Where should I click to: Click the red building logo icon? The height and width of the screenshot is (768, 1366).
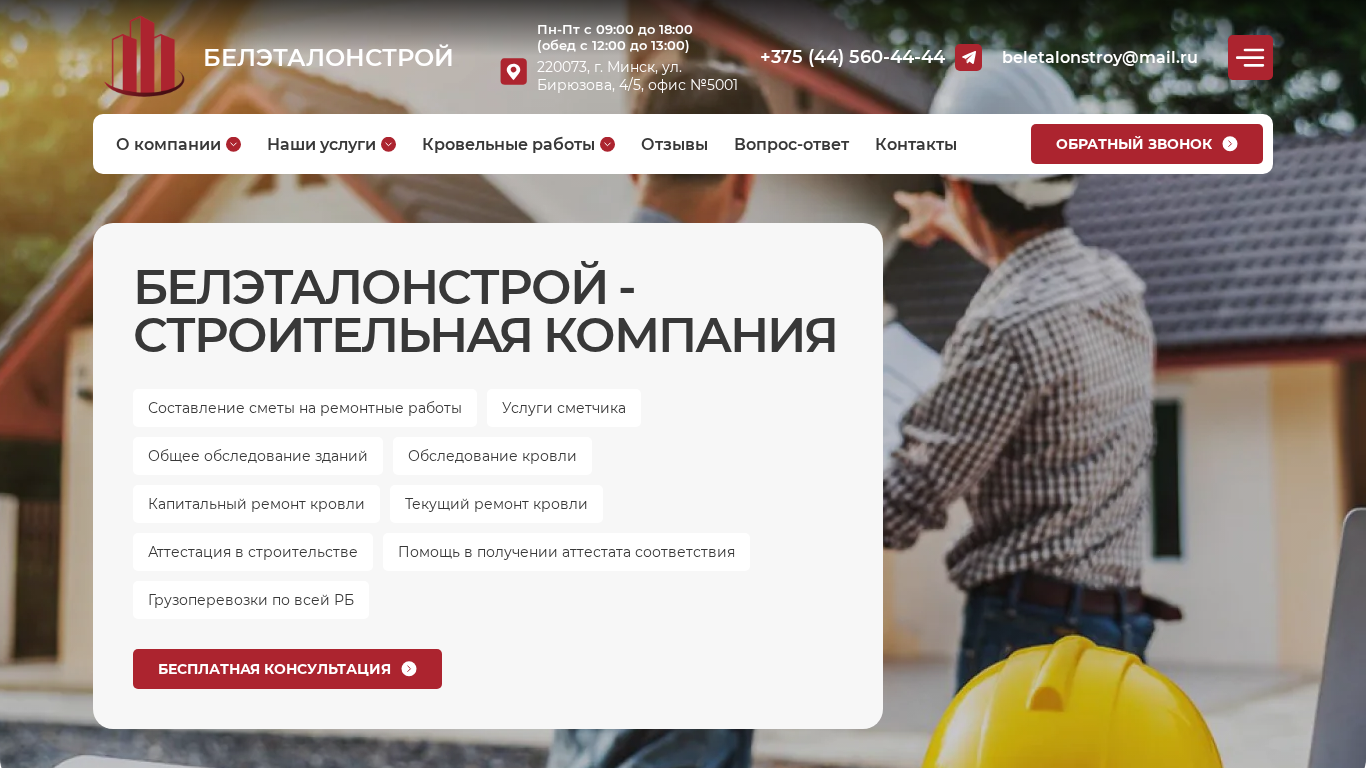pyautogui.click(x=144, y=56)
